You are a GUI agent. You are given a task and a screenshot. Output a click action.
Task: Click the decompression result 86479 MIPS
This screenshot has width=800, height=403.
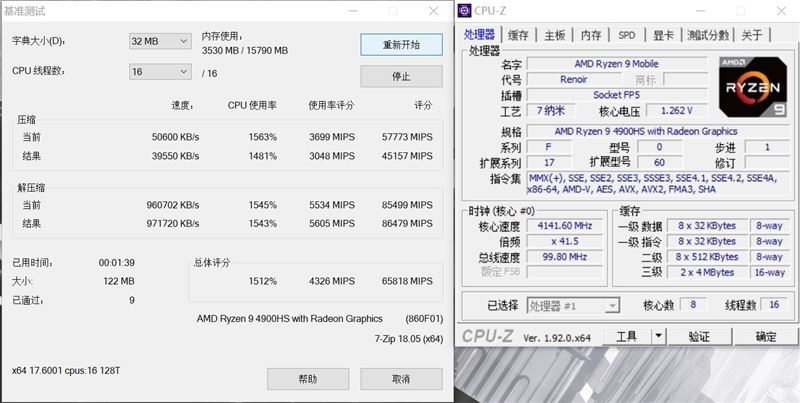tap(407, 223)
